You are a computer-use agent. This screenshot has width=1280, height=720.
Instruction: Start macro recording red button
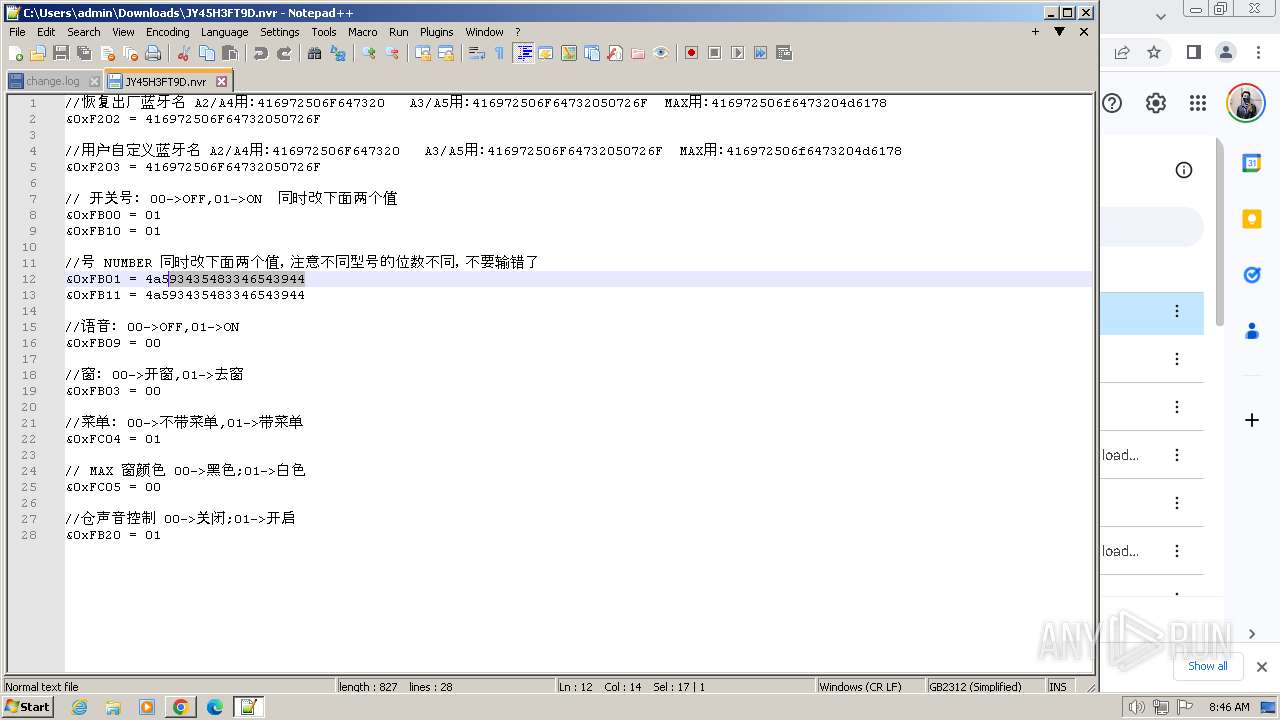pyautogui.click(x=691, y=53)
